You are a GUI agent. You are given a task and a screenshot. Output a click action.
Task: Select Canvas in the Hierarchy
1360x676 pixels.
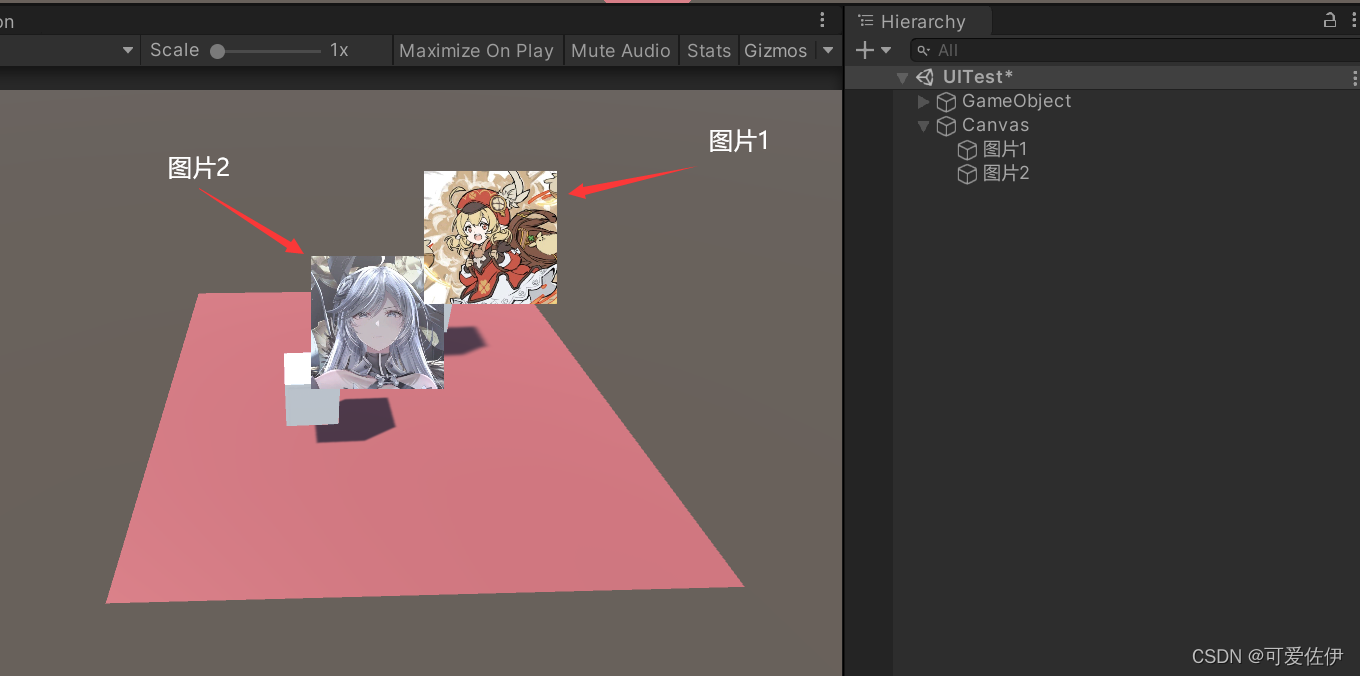tap(995, 125)
